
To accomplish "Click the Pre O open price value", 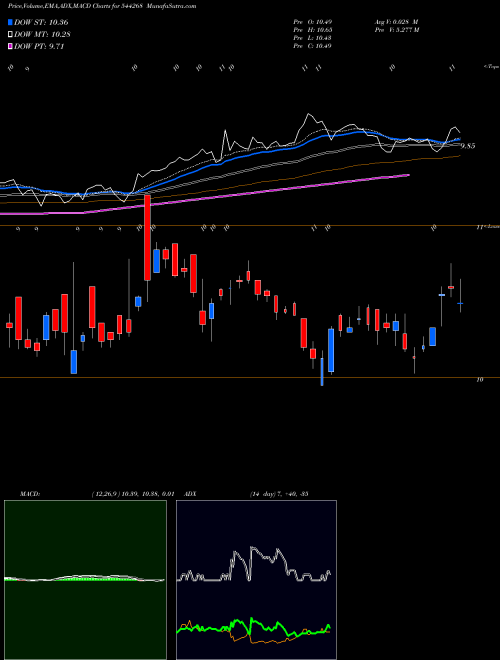I will coord(313,21).
